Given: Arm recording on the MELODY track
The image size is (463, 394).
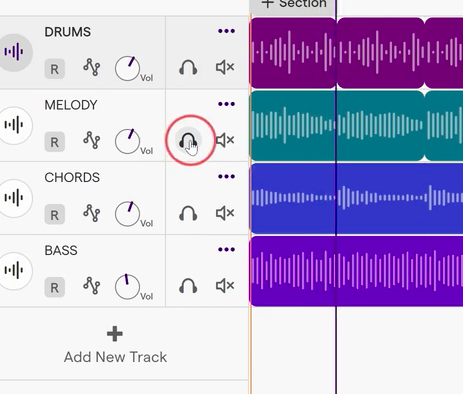Looking at the screenshot, I should coord(55,142).
